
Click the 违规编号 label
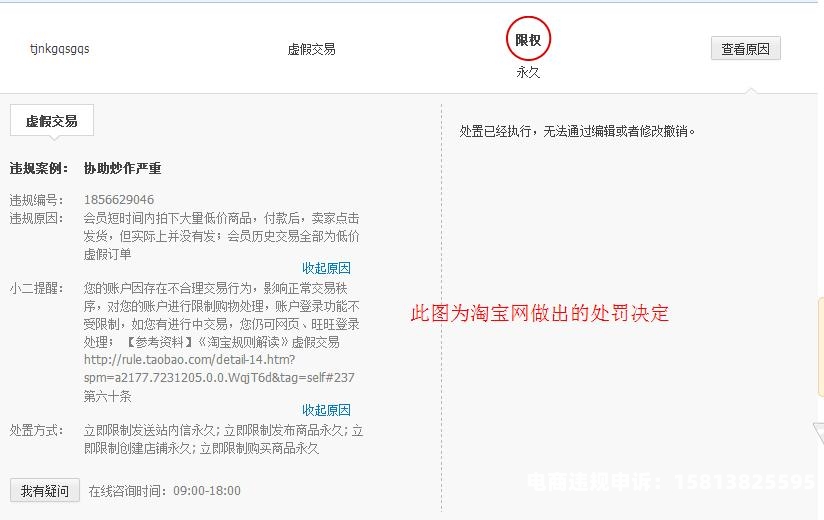36,200
